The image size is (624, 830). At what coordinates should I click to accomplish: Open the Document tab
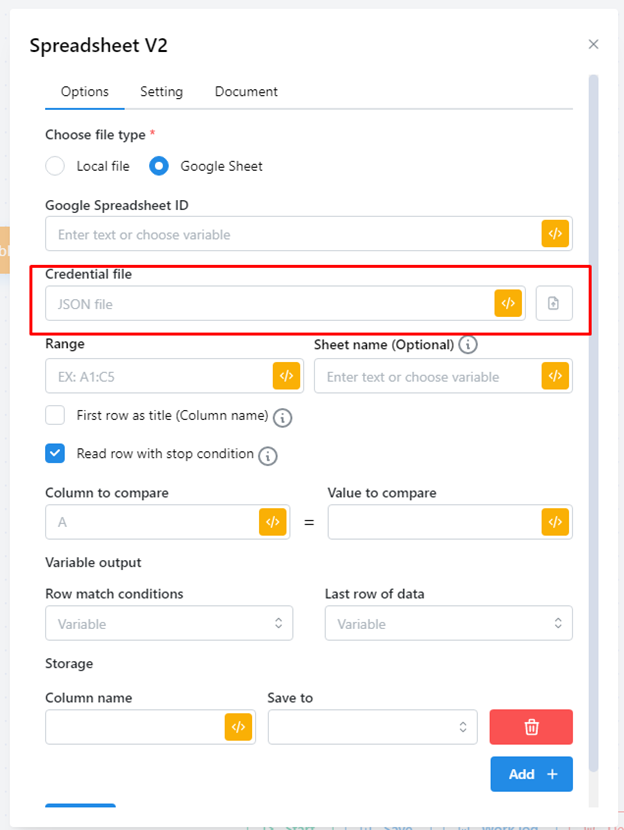(246, 92)
